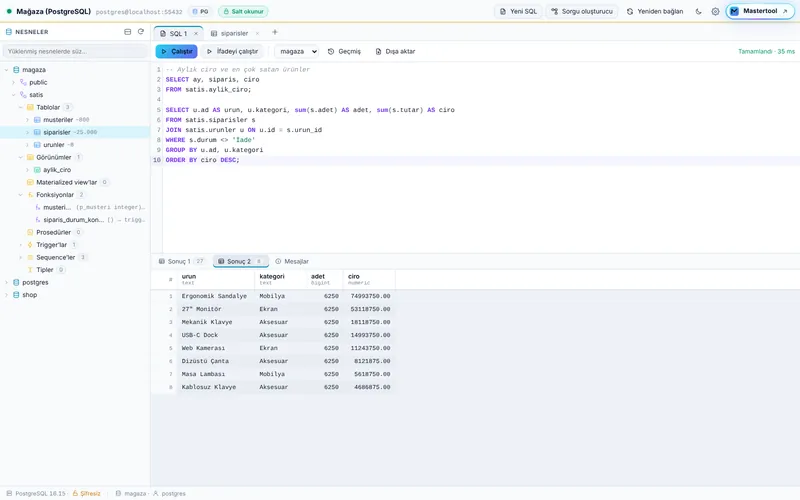Open the Mesajlar tab
This screenshot has height=500, width=800.
point(292,261)
